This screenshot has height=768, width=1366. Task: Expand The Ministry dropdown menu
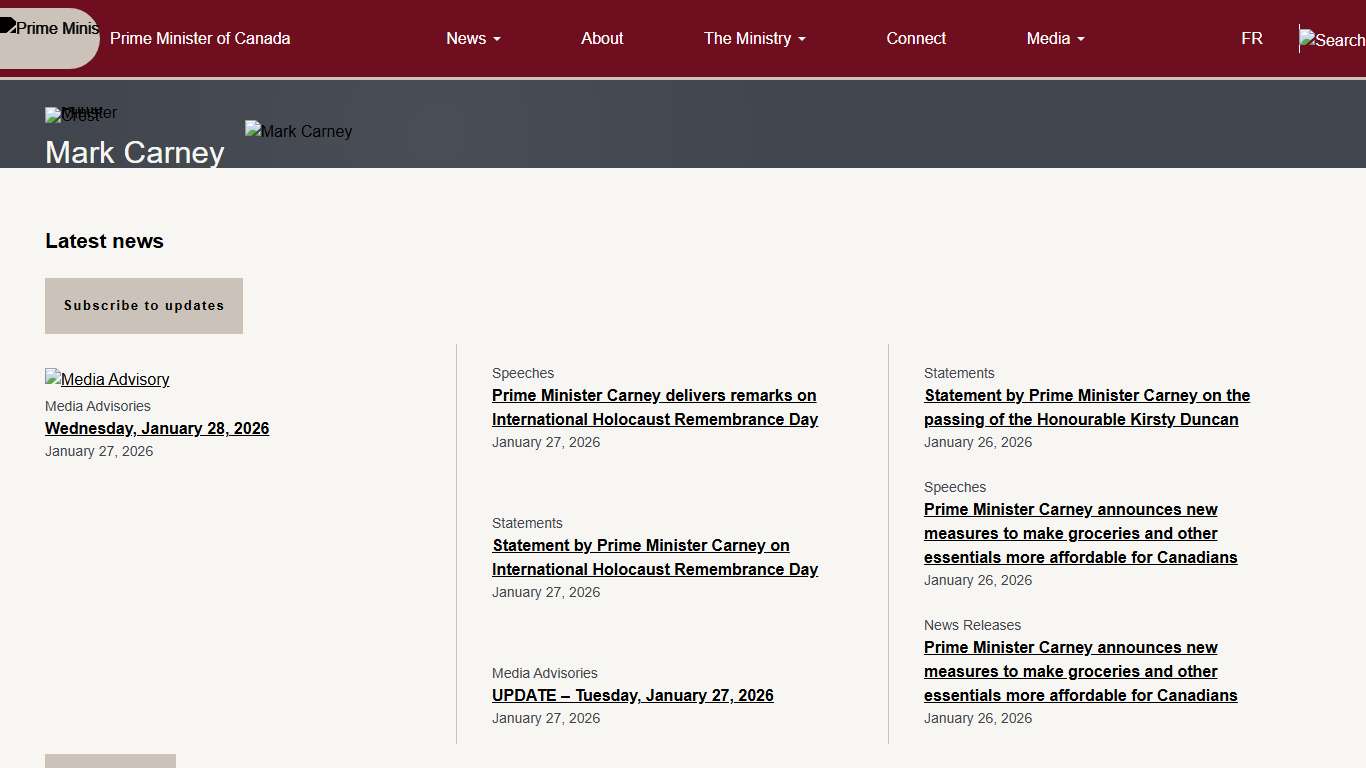[x=754, y=38]
